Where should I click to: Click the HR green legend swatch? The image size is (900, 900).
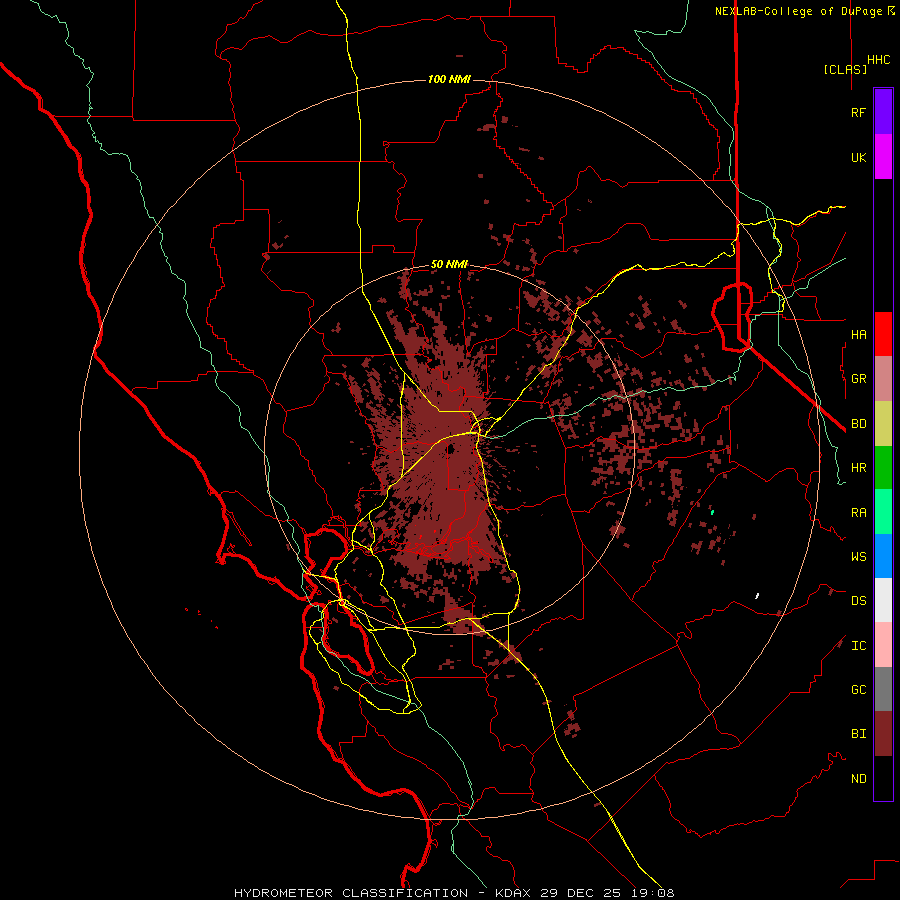[x=883, y=468]
